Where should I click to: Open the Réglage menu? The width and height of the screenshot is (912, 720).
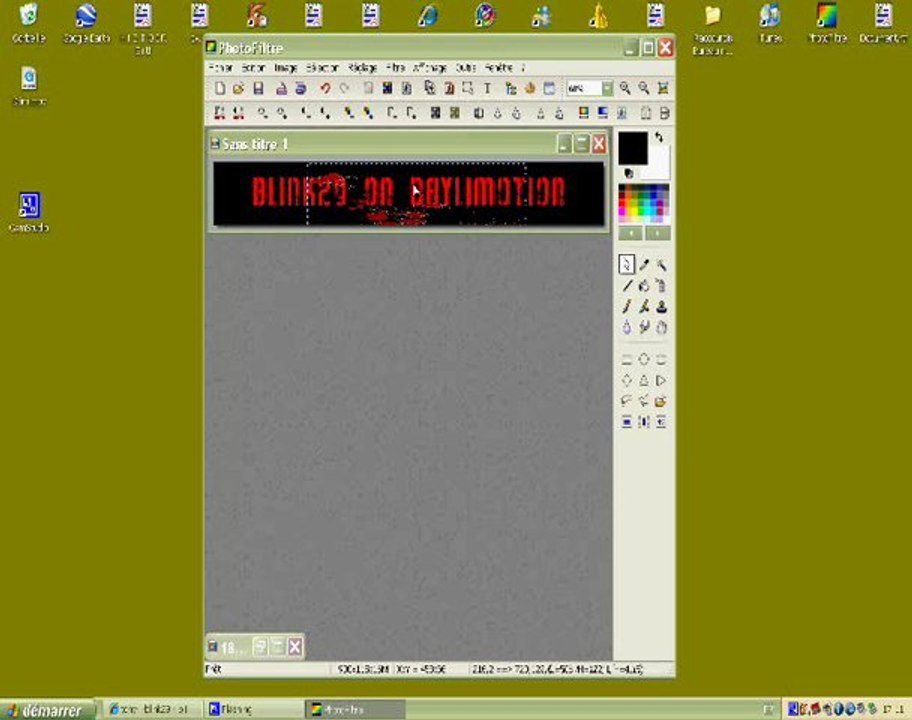(x=363, y=68)
